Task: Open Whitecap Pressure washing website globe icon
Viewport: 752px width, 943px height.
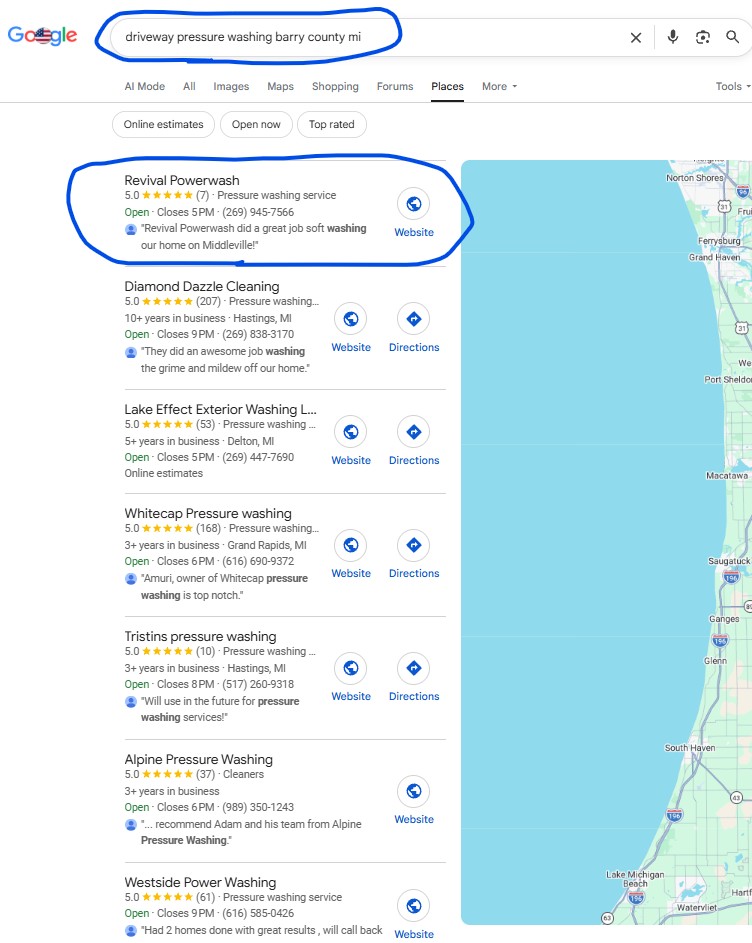Action: coord(351,545)
